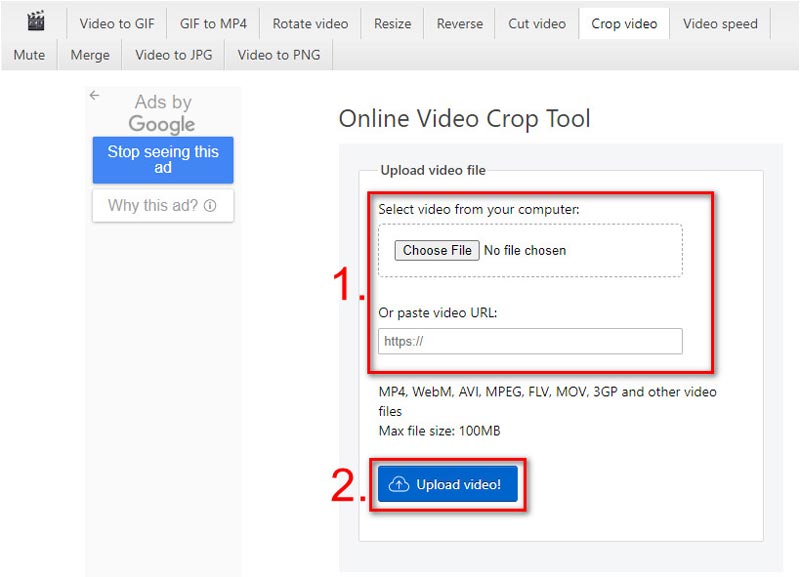Click the Or paste video URL label
Screen dimensions: 800x577
click(x=438, y=313)
